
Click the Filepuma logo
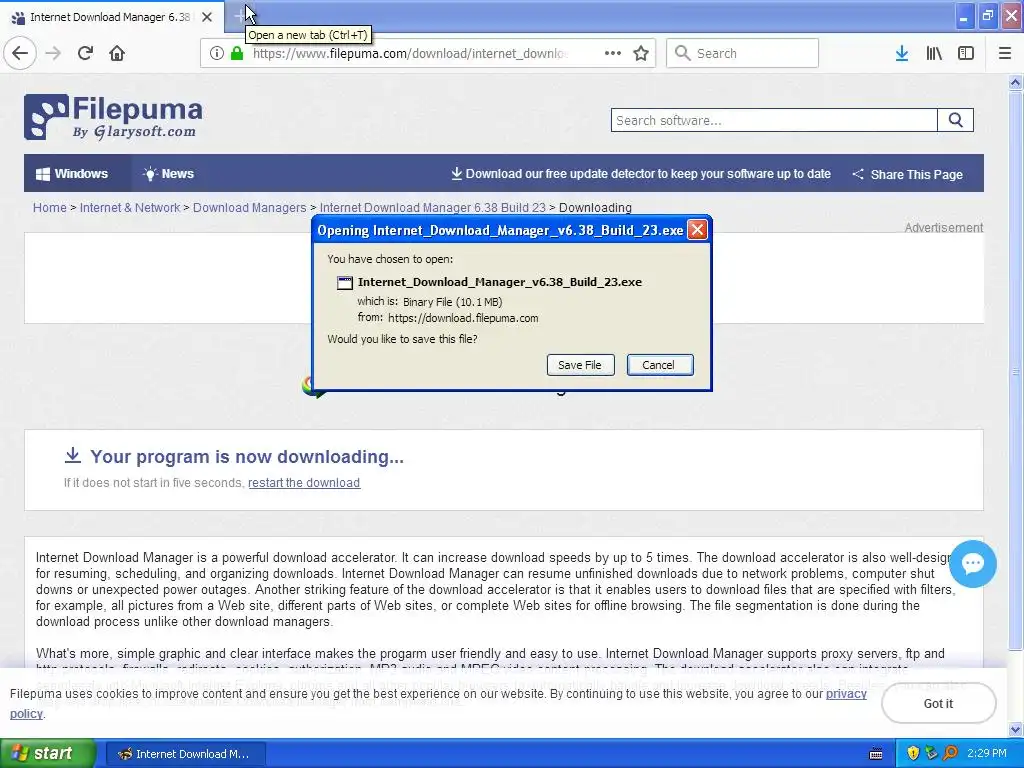tap(113, 118)
